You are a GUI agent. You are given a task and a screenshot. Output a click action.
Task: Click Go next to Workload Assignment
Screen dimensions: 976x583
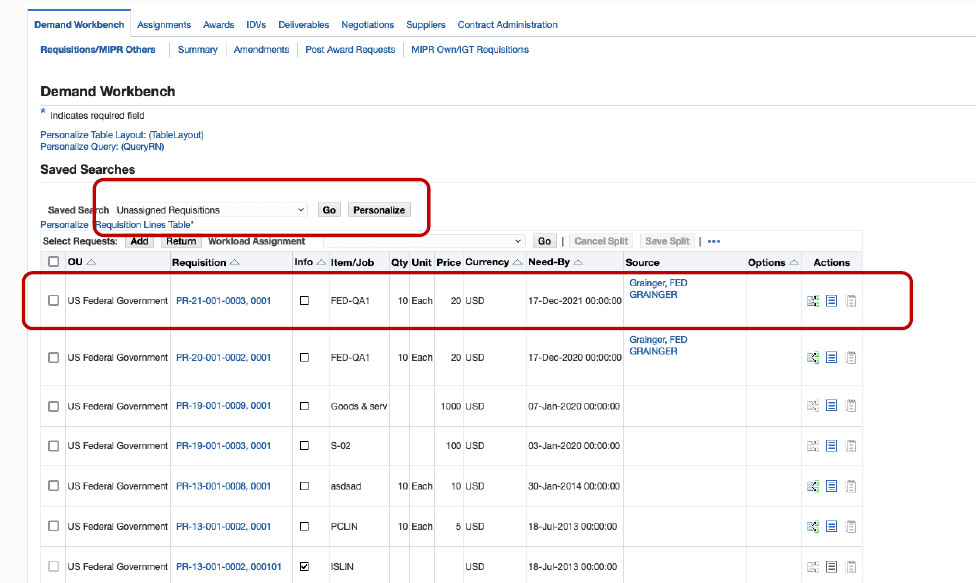click(545, 241)
